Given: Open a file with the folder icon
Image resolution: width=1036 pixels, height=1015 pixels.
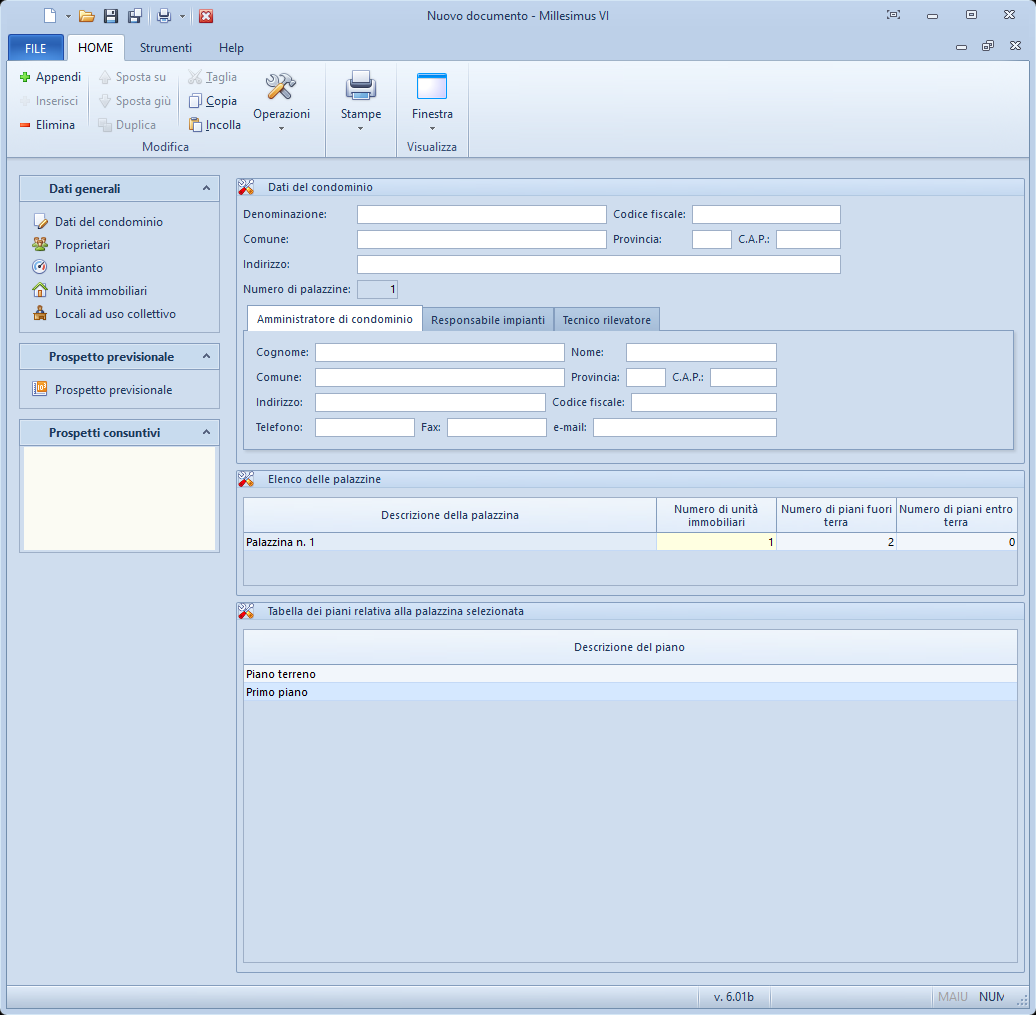Looking at the screenshot, I should [x=87, y=16].
